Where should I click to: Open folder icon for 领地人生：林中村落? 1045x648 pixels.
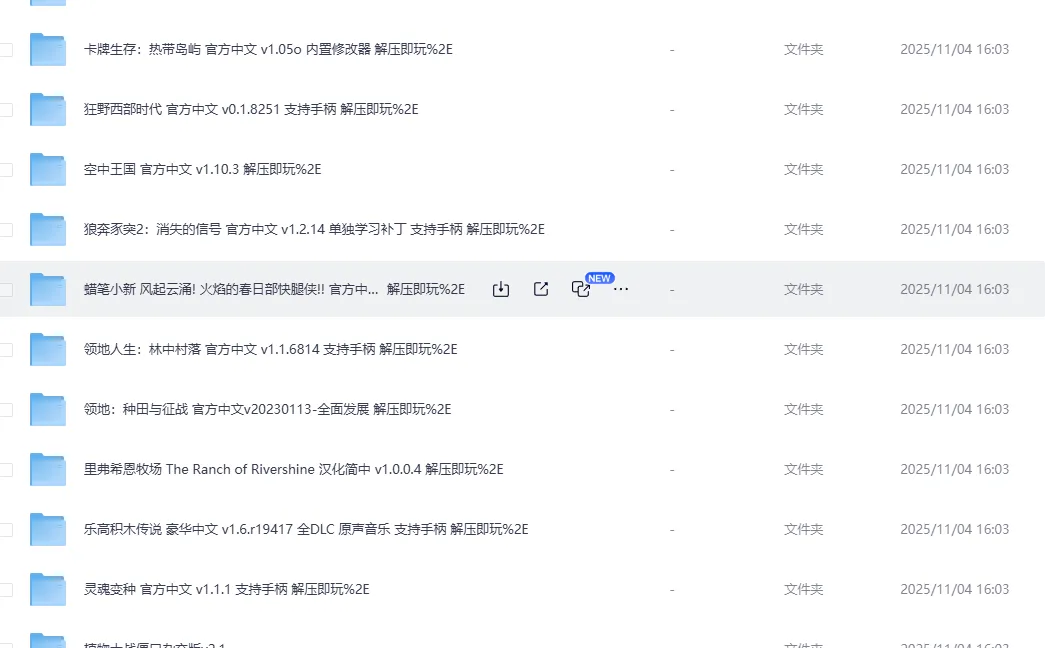(x=48, y=349)
